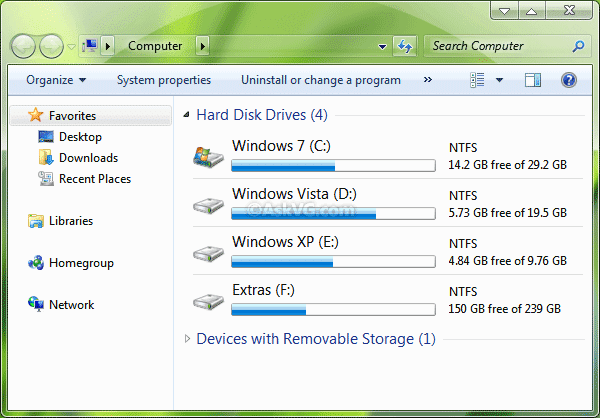
Task: Click Windows 7 (C:) usage bar
Action: coord(333,165)
